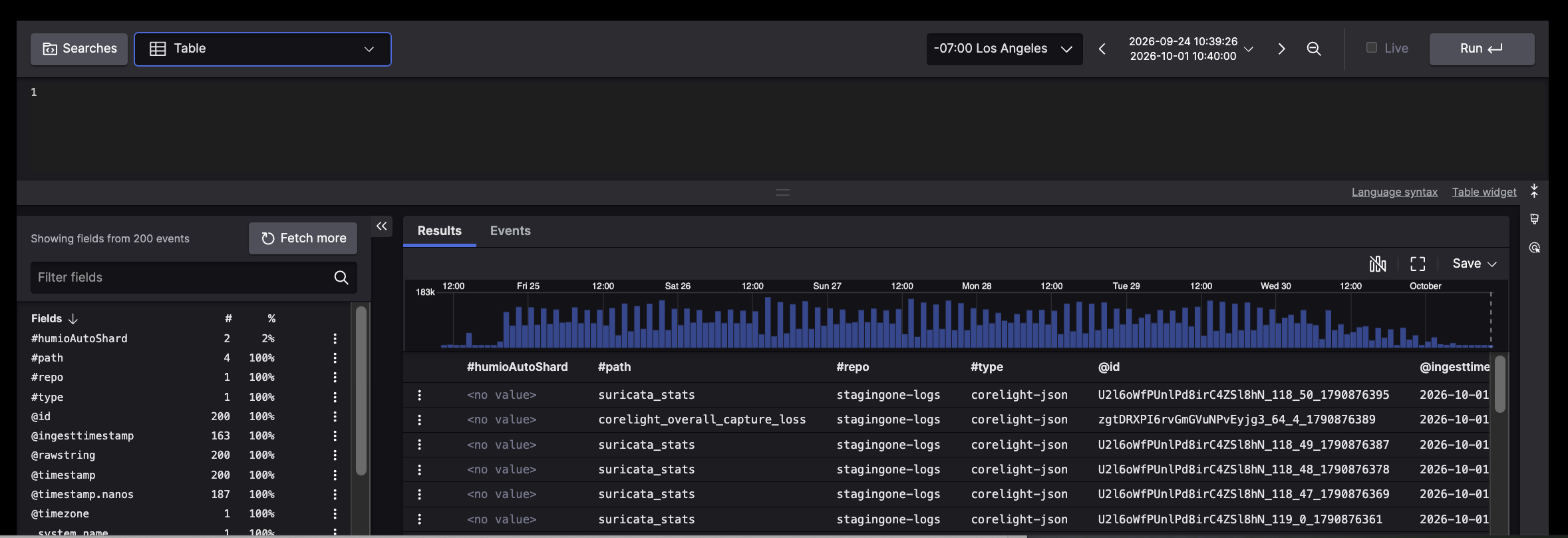
Task: Click the @id column header
Action: pyautogui.click(x=1109, y=367)
